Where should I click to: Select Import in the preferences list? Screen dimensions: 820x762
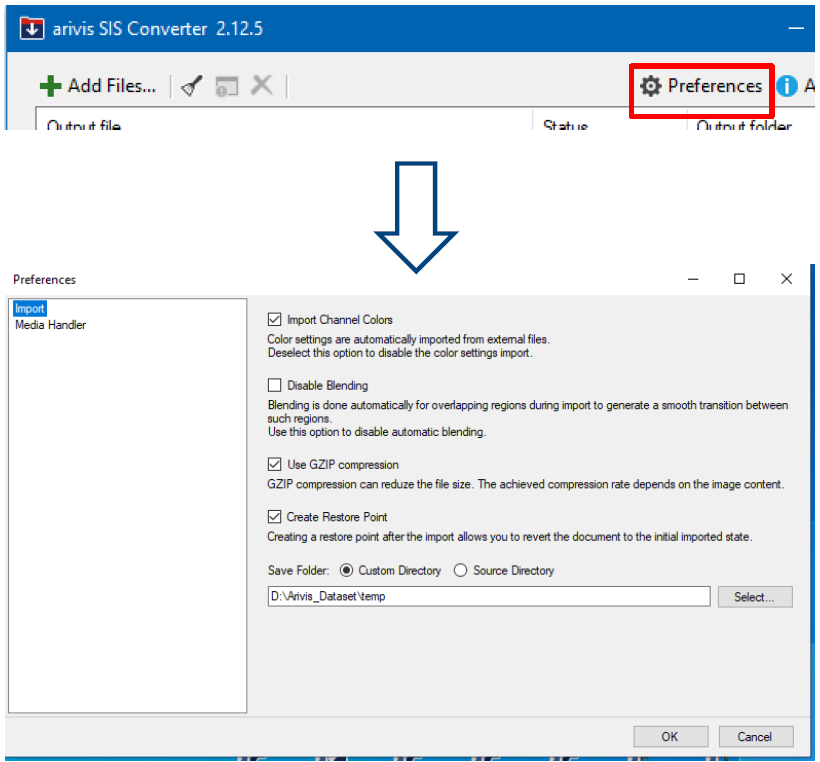30,309
